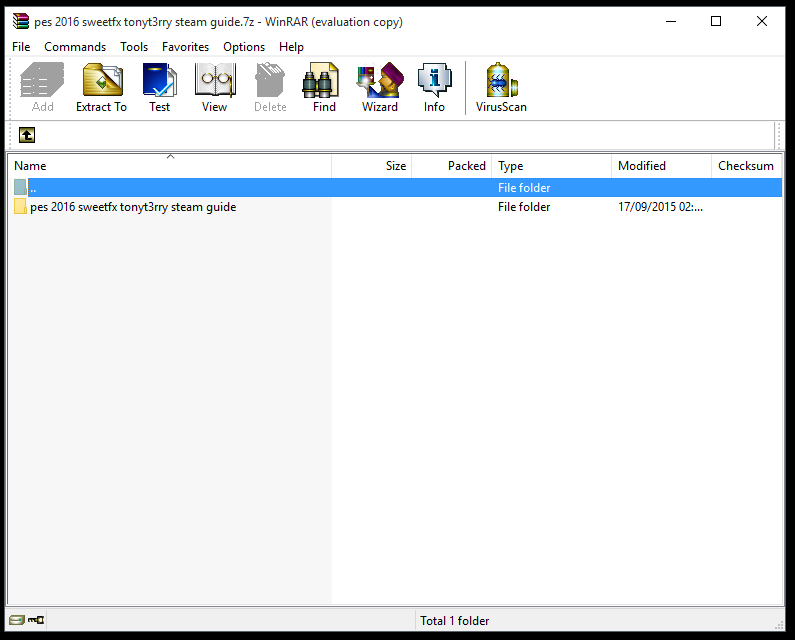The height and width of the screenshot is (640, 795).
Task: Open the Commands menu
Action: [75, 47]
